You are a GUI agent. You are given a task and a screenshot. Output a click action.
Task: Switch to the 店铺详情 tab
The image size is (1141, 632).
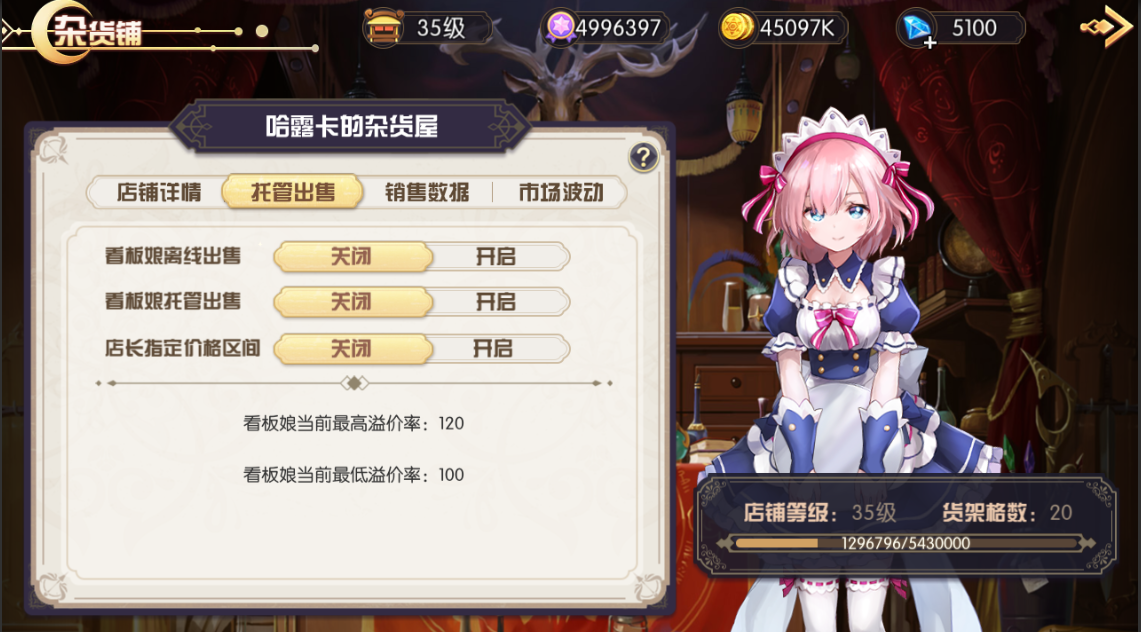point(159,193)
